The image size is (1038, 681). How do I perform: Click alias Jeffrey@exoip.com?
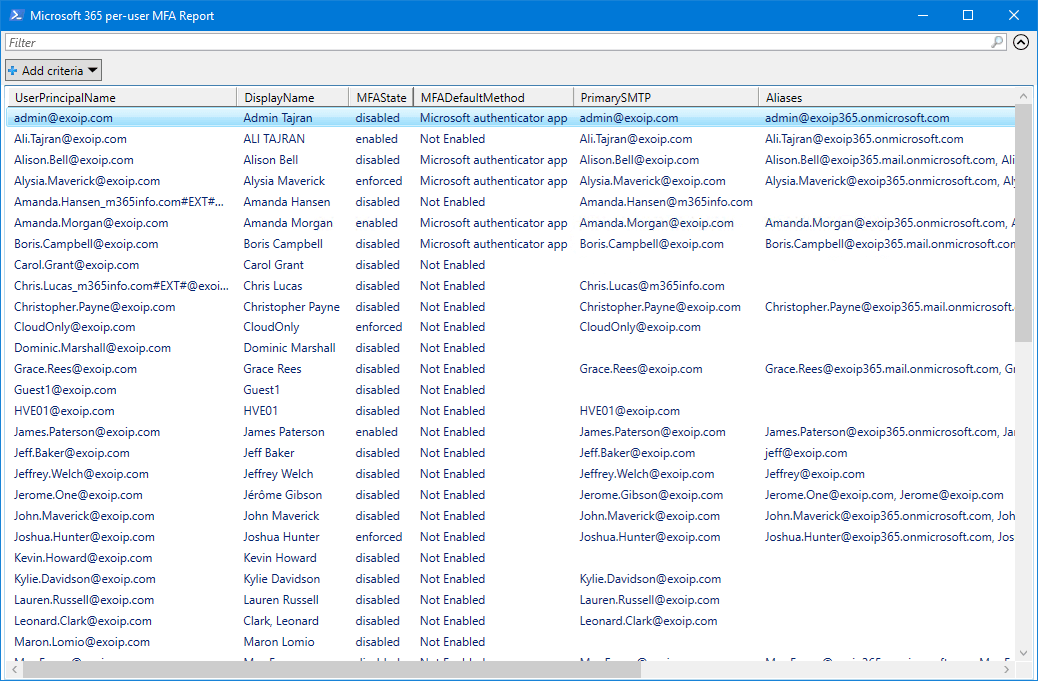[x=814, y=474]
